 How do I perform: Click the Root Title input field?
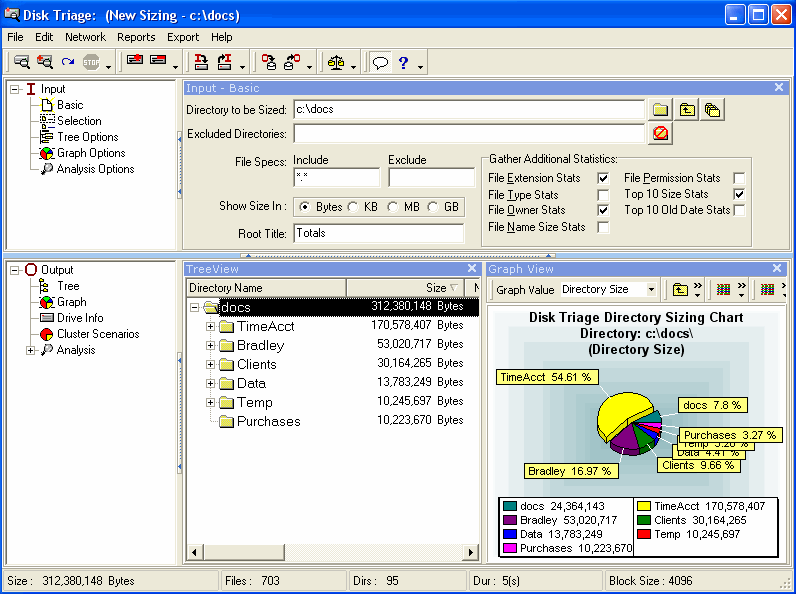click(379, 233)
